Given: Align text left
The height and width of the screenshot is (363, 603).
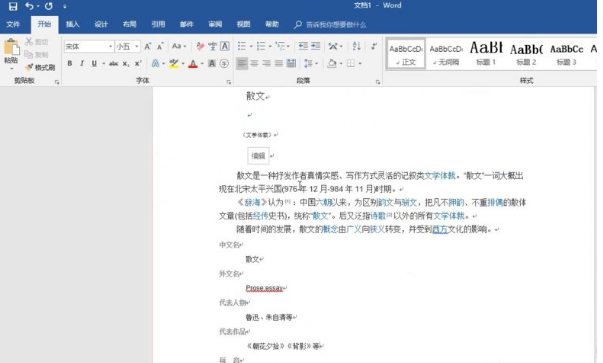Looking at the screenshot, I should pos(242,63).
